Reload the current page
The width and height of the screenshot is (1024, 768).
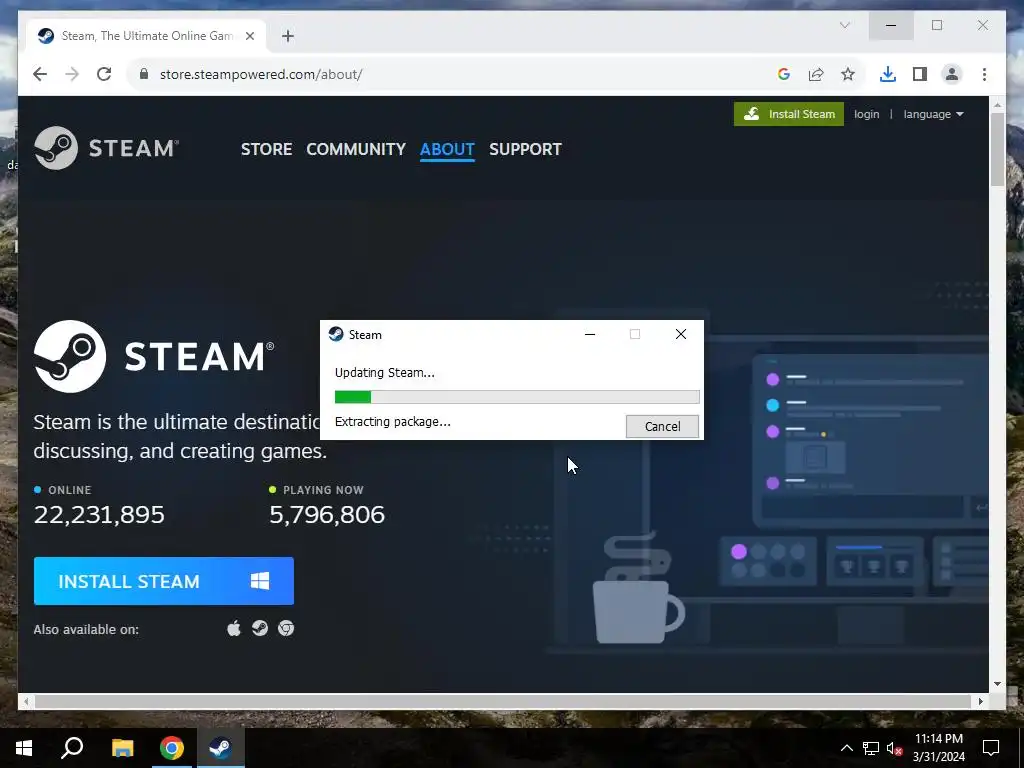coord(104,74)
